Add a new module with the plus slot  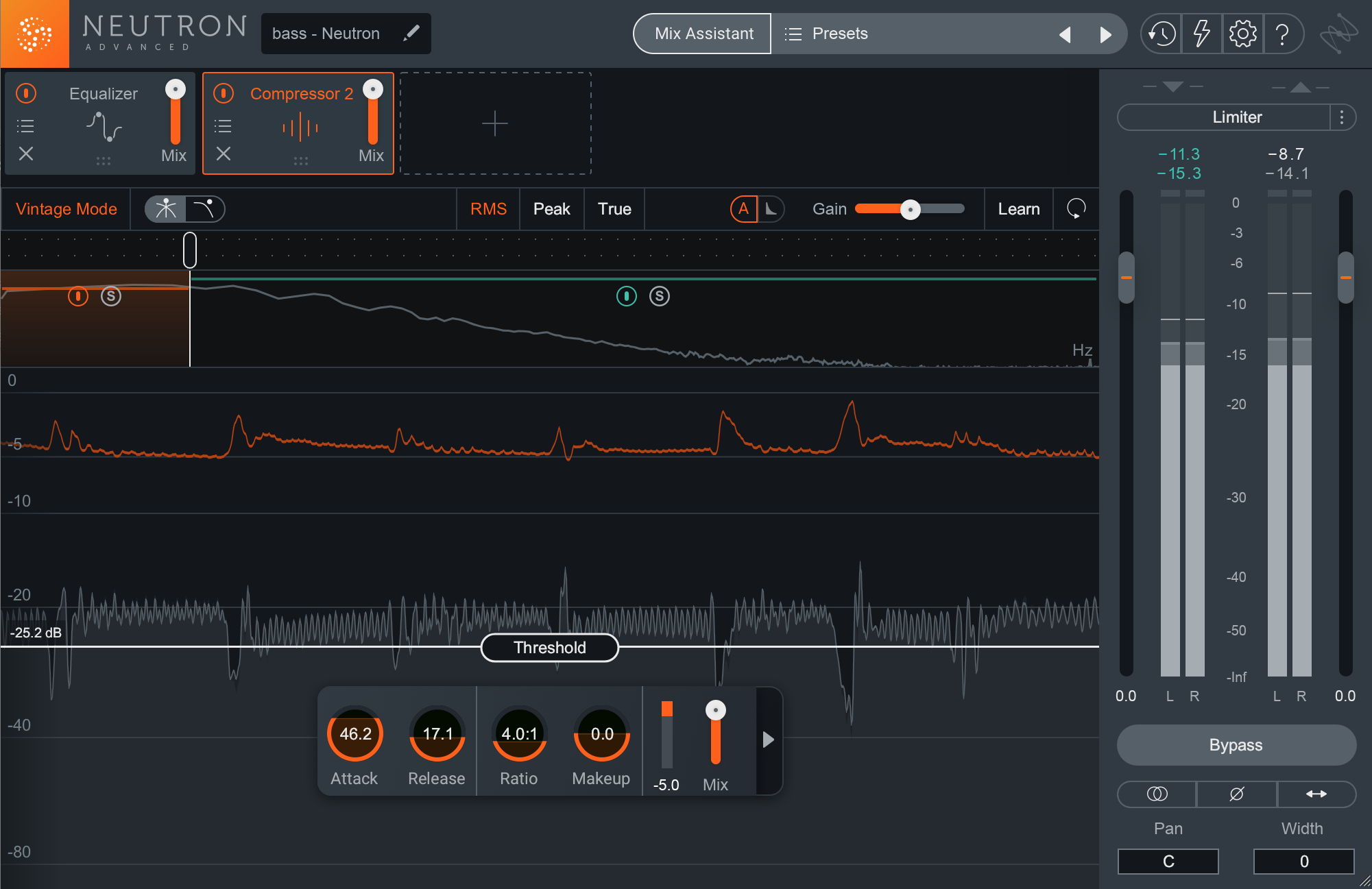pos(495,123)
